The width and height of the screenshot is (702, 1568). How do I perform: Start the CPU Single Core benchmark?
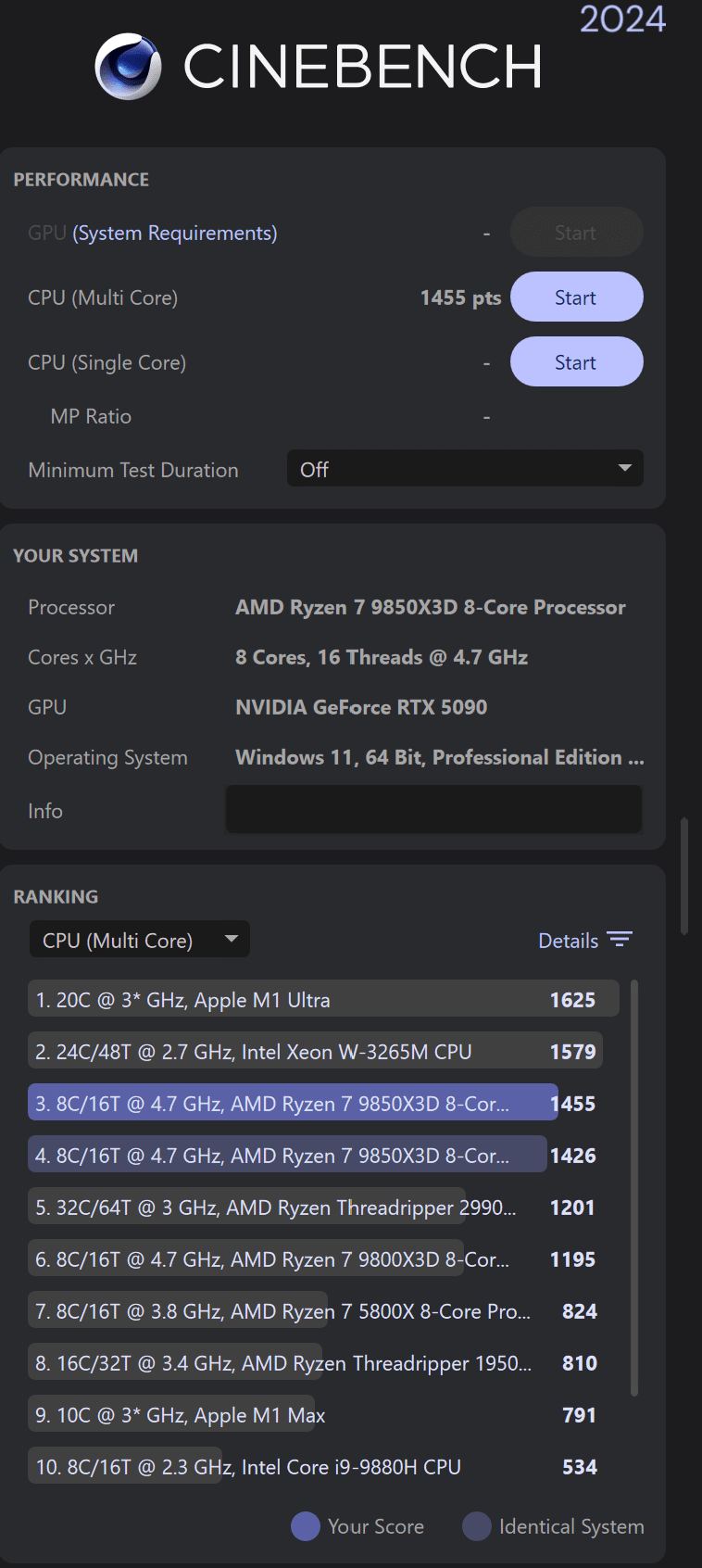point(576,362)
